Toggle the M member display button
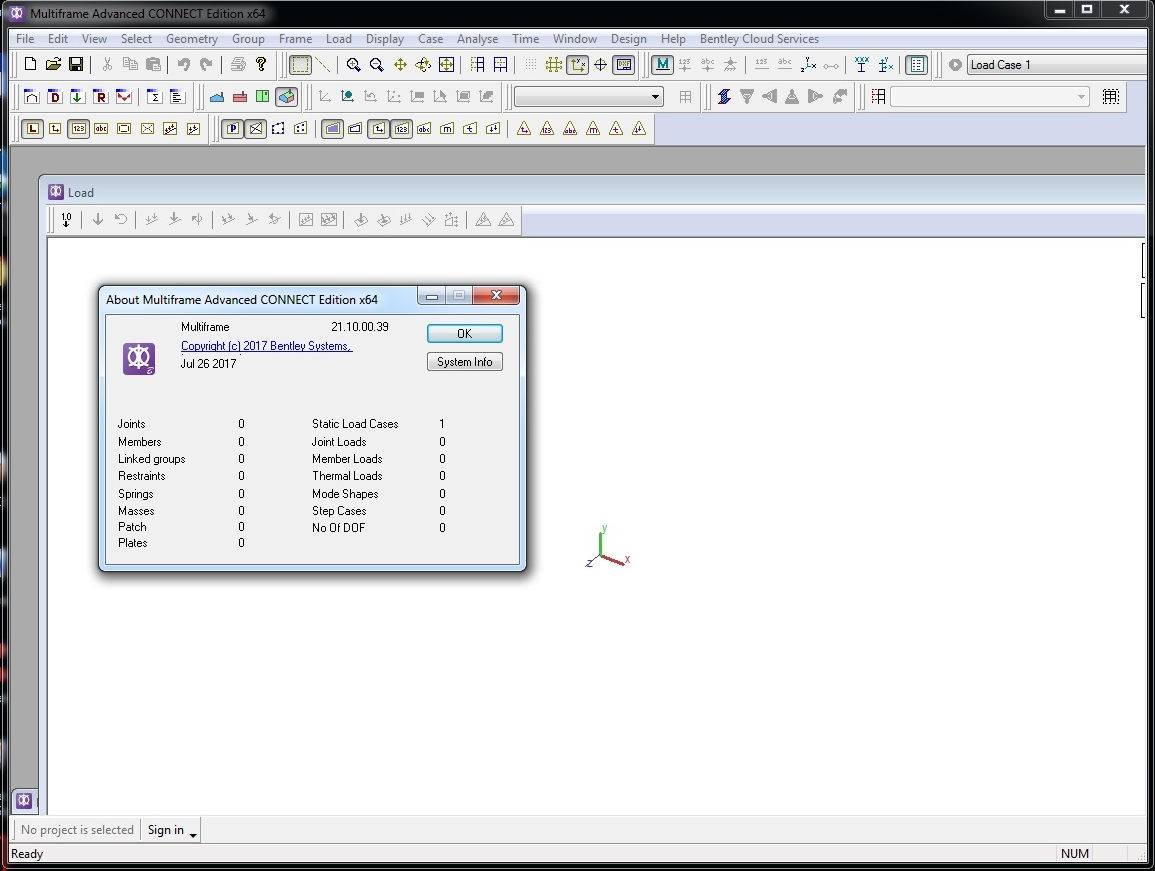Viewport: 1155px width, 871px height. pyautogui.click(x=663, y=65)
